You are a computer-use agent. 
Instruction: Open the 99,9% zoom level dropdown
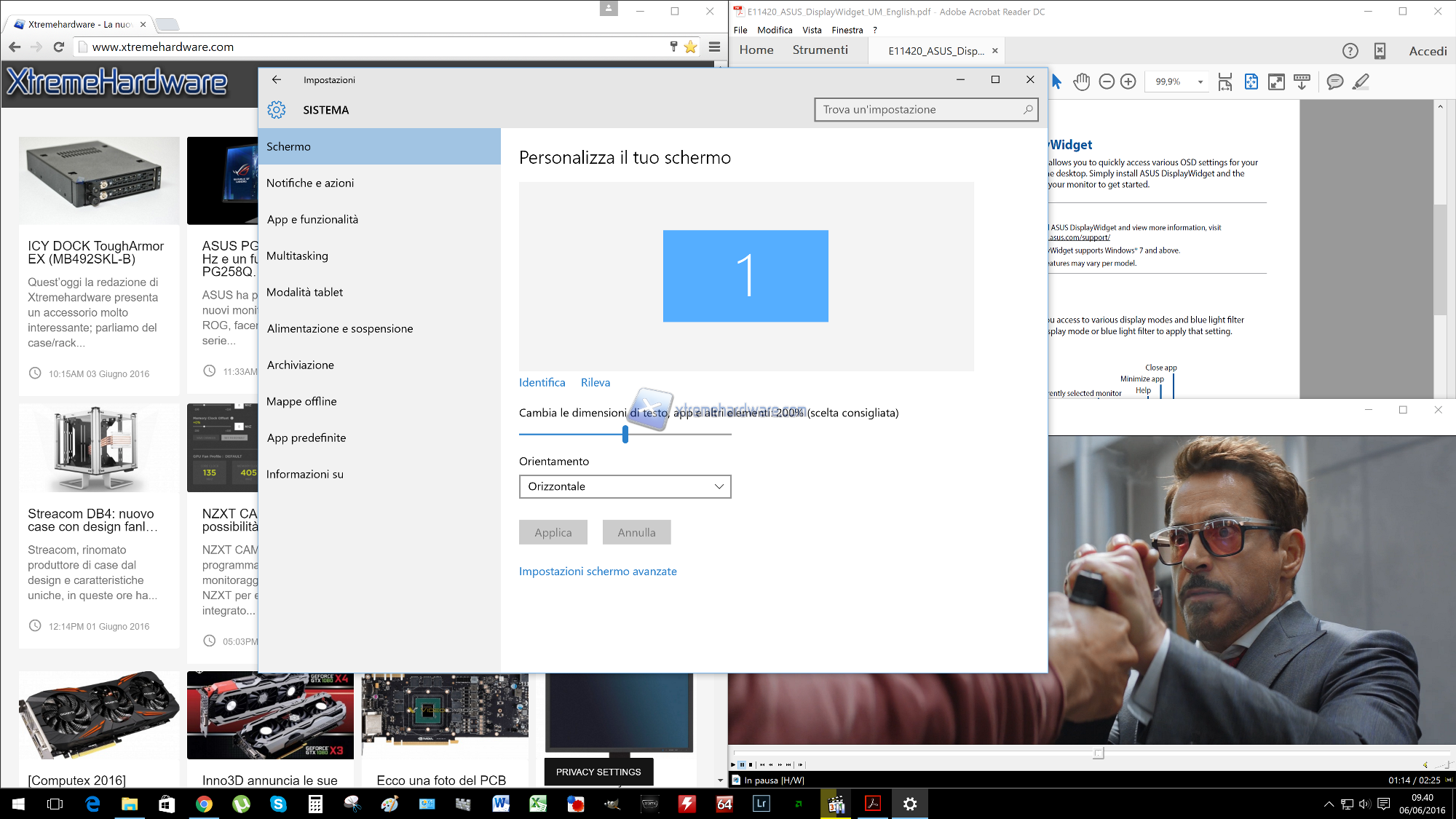1200,82
